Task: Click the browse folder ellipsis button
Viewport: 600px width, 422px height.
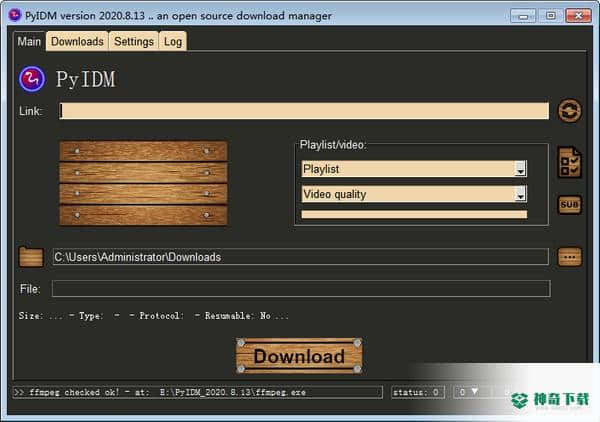Action: [x=570, y=257]
